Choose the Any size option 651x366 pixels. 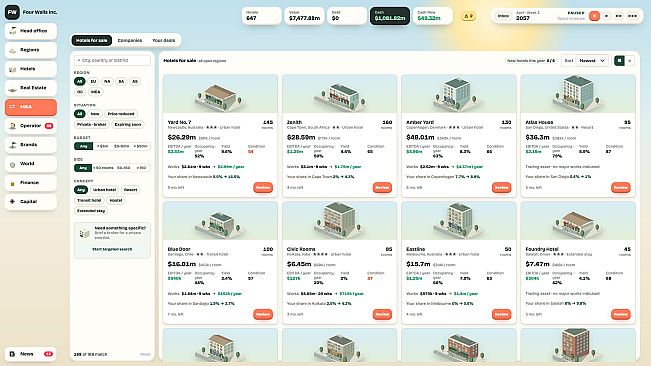click(x=83, y=168)
